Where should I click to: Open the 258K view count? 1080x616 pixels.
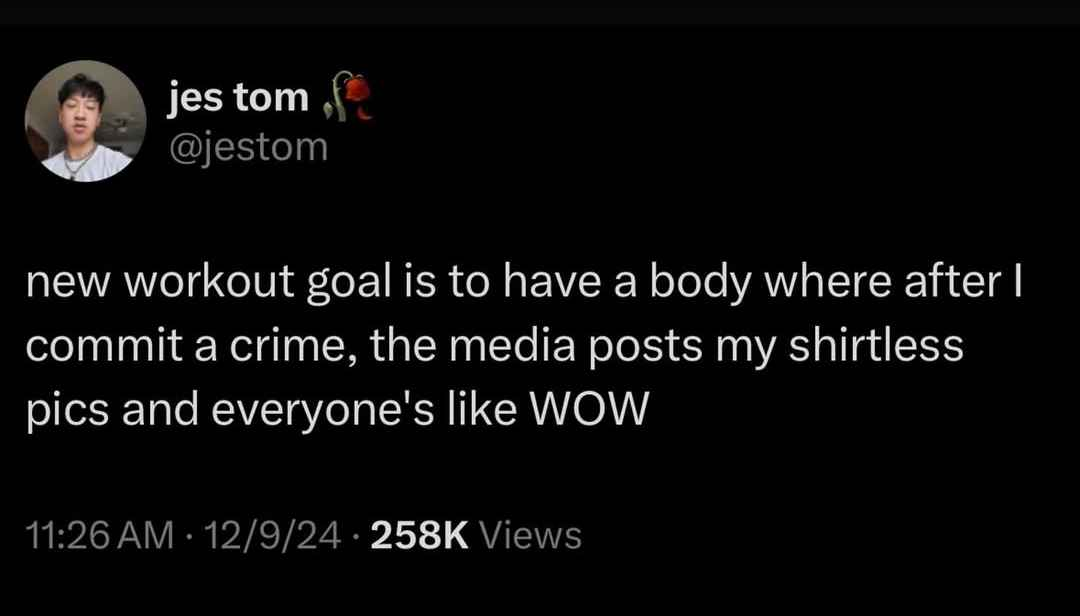pyautogui.click(x=419, y=535)
